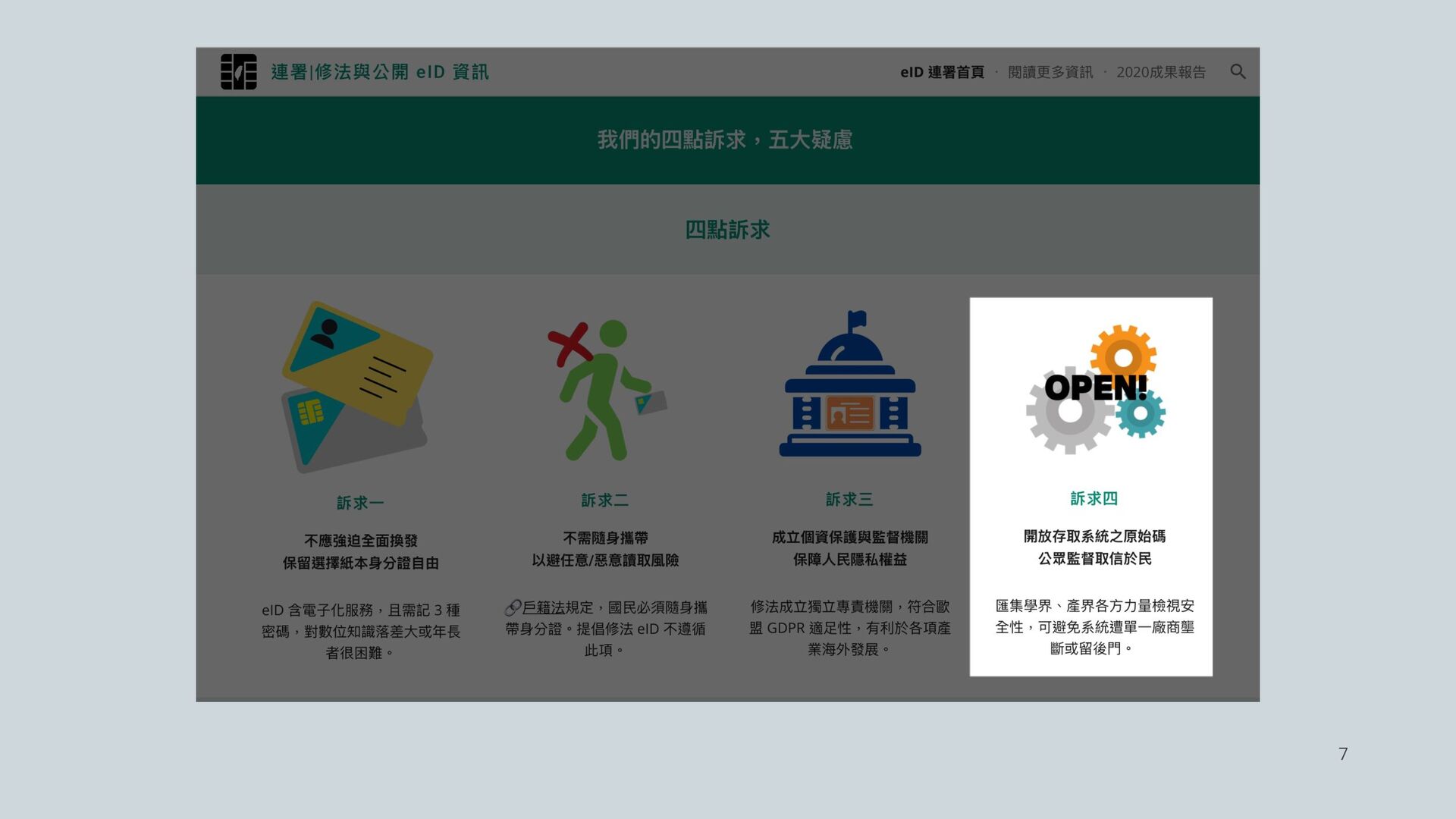Open the search magnifier icon

pyautogui.click(x=1238, y=72)
